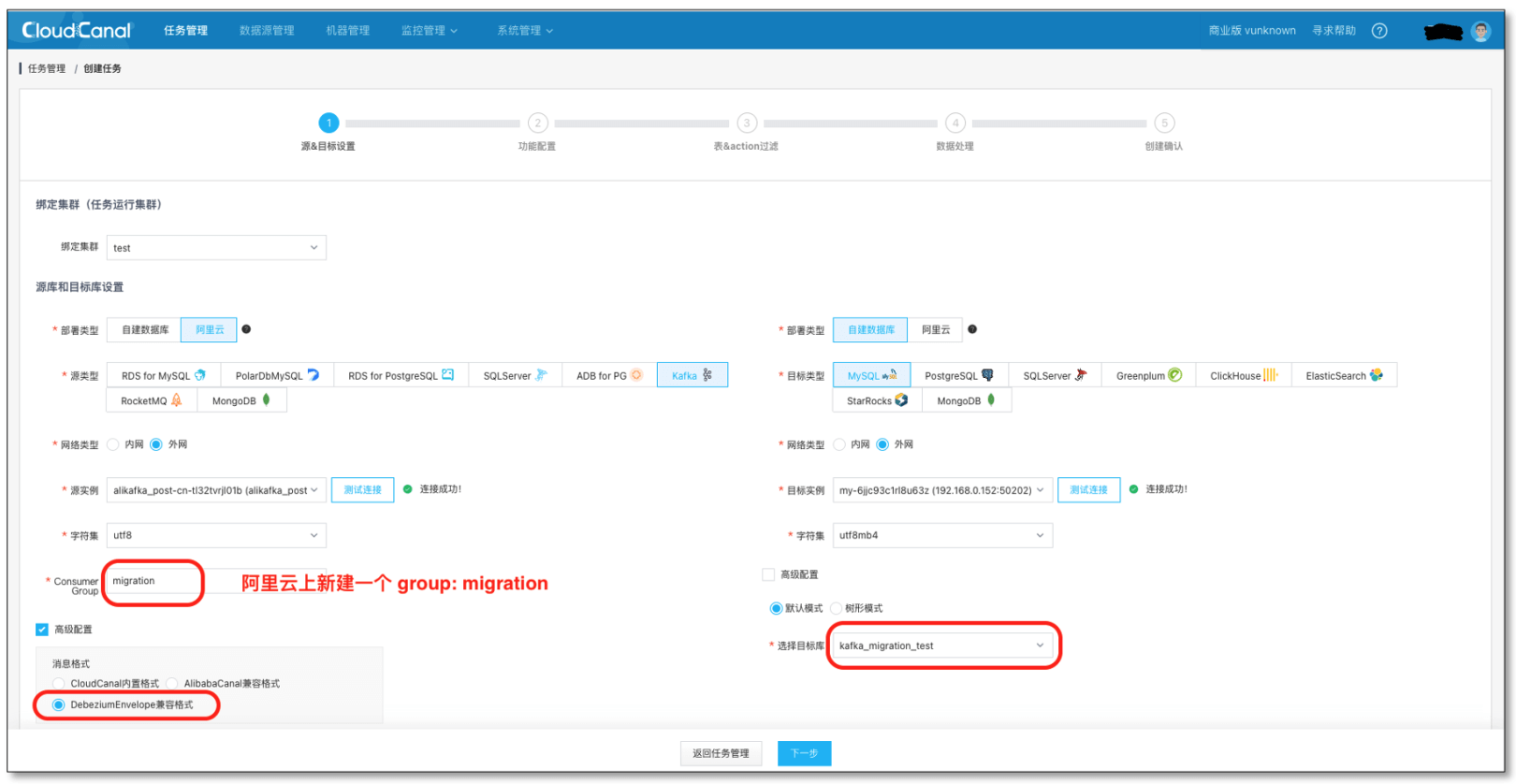Select Greenplum target type
This screenshot has width=1516, height=784.
(x=1148, y=375)
